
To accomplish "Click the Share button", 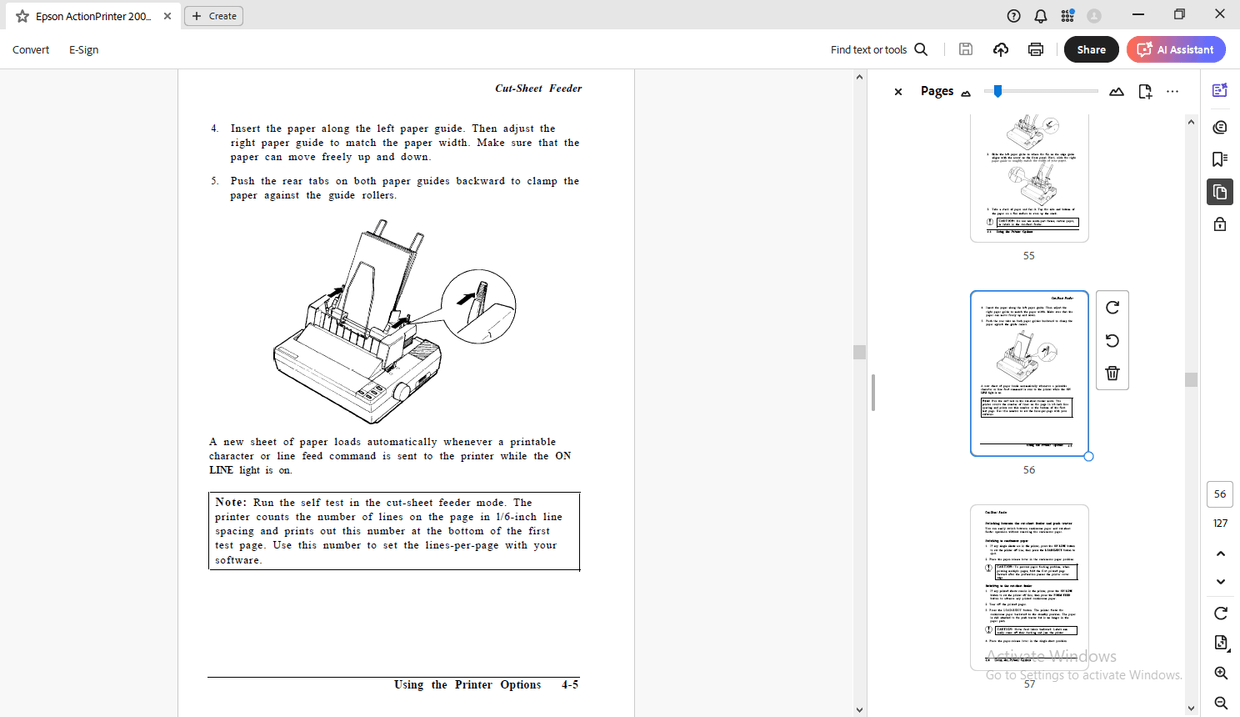I will click(1091, 48).
